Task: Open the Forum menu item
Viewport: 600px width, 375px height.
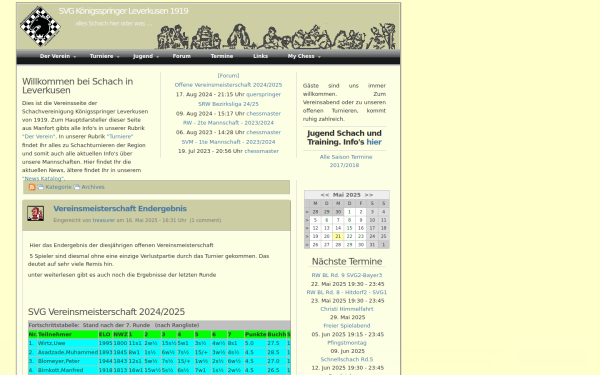Action: coord(181,56)
